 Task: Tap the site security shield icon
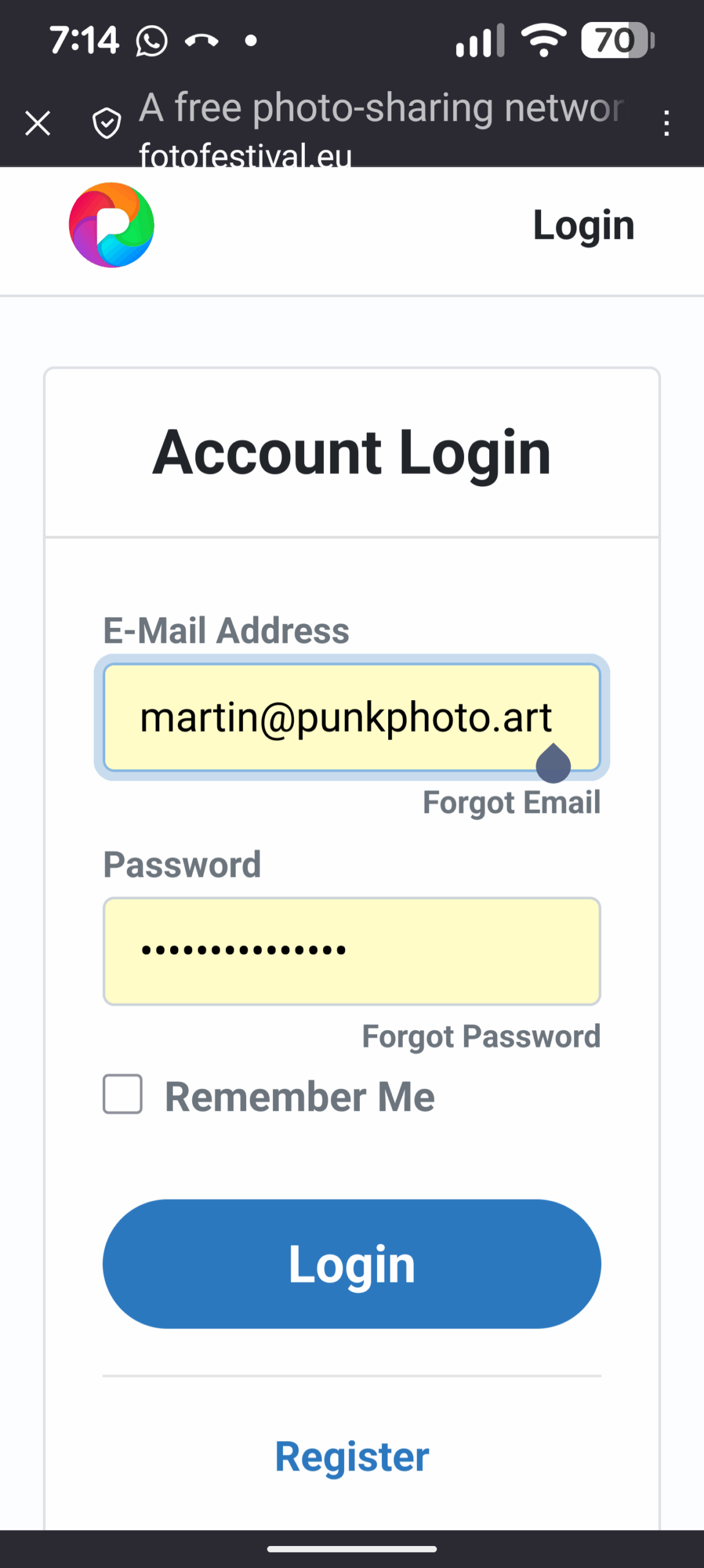click(107, 123)
